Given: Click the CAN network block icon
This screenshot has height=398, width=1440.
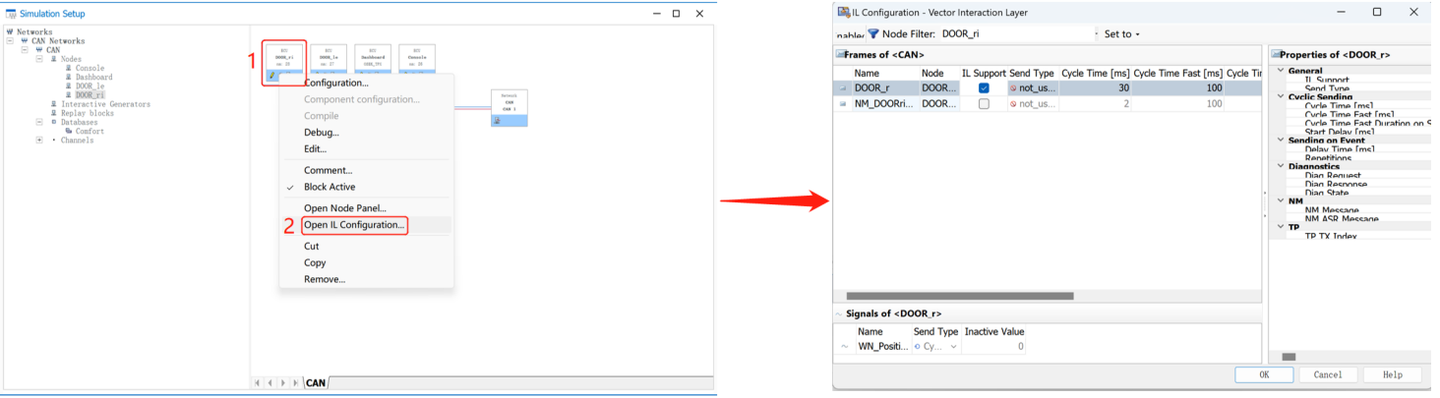Looking at the screenshot, I should [497, 121].
